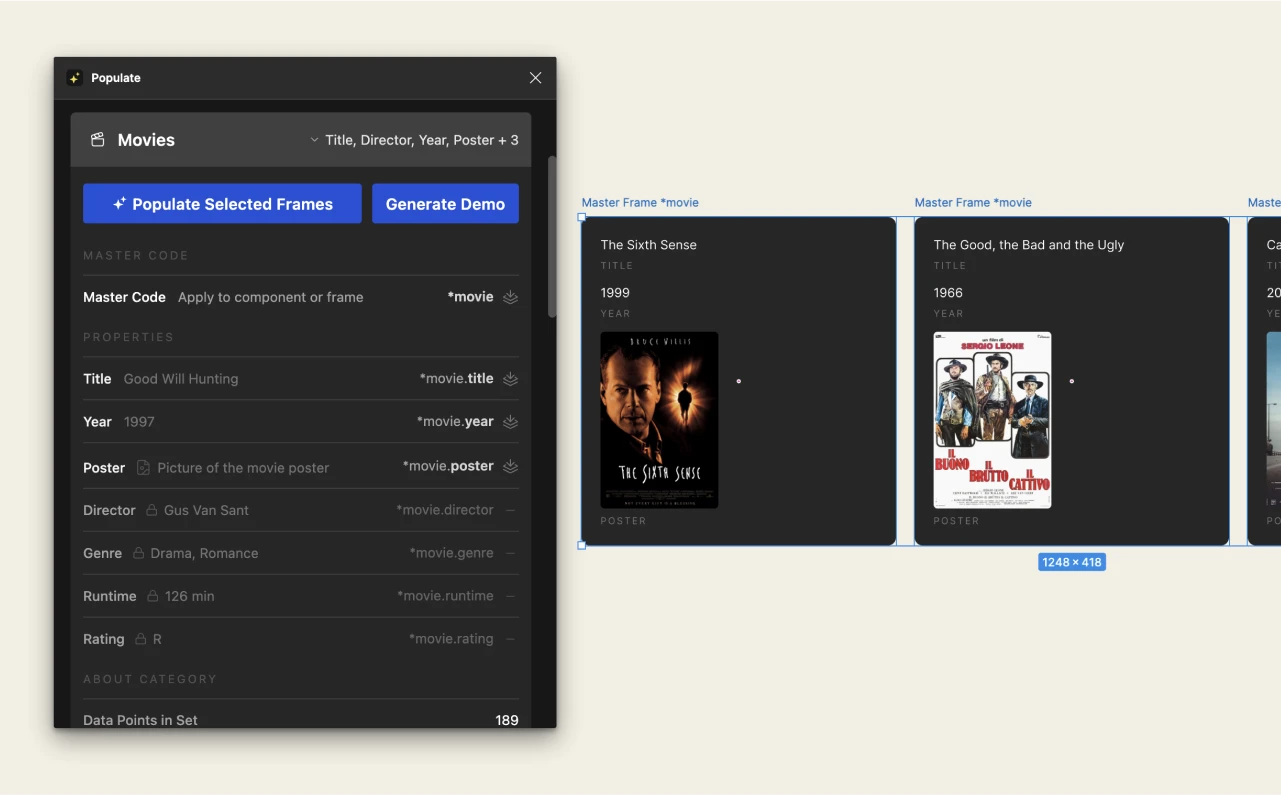Click the dash icon on *movie.genre row
This screenshot has width=1281, height=795.
[510, 553]
